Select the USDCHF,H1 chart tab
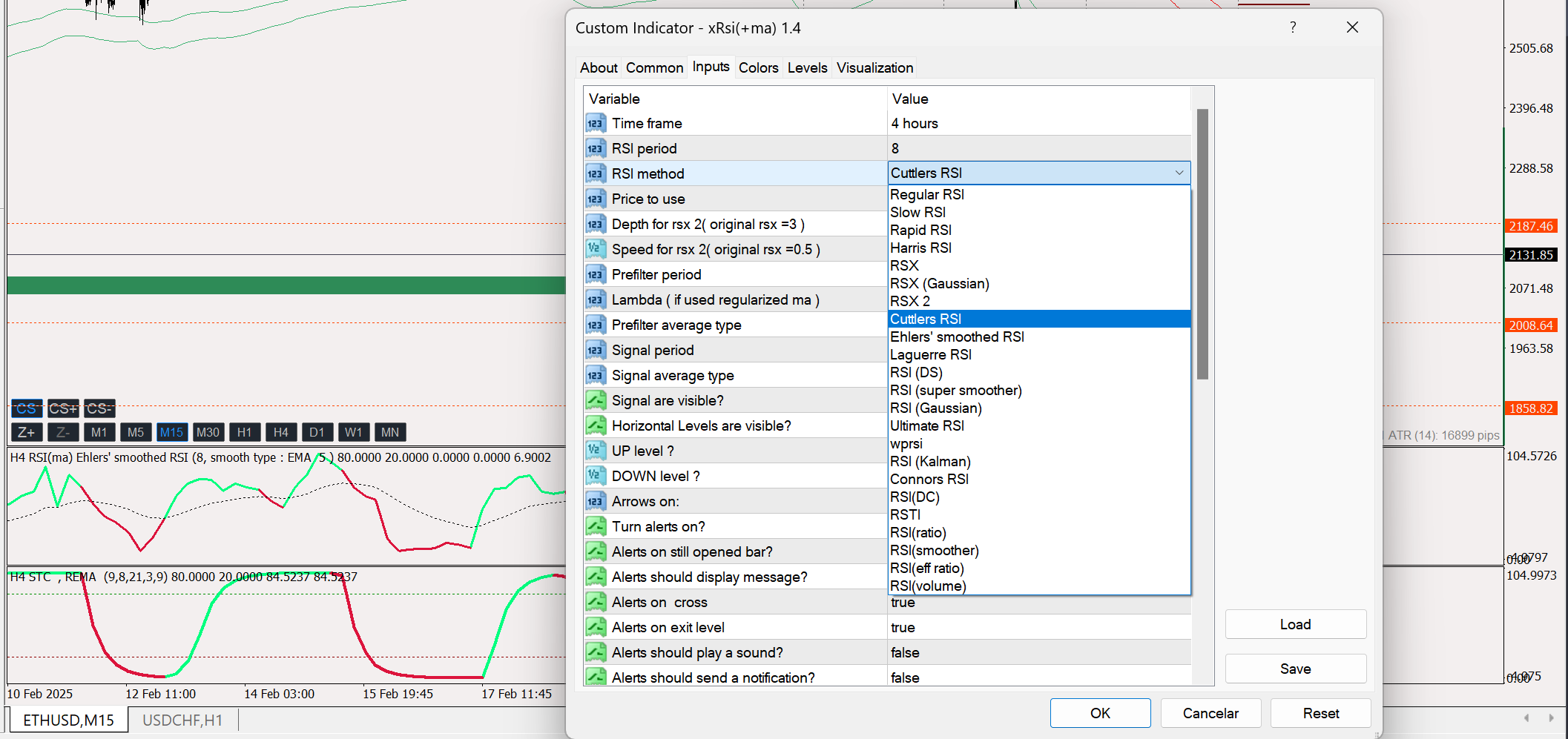 [182, 720]
